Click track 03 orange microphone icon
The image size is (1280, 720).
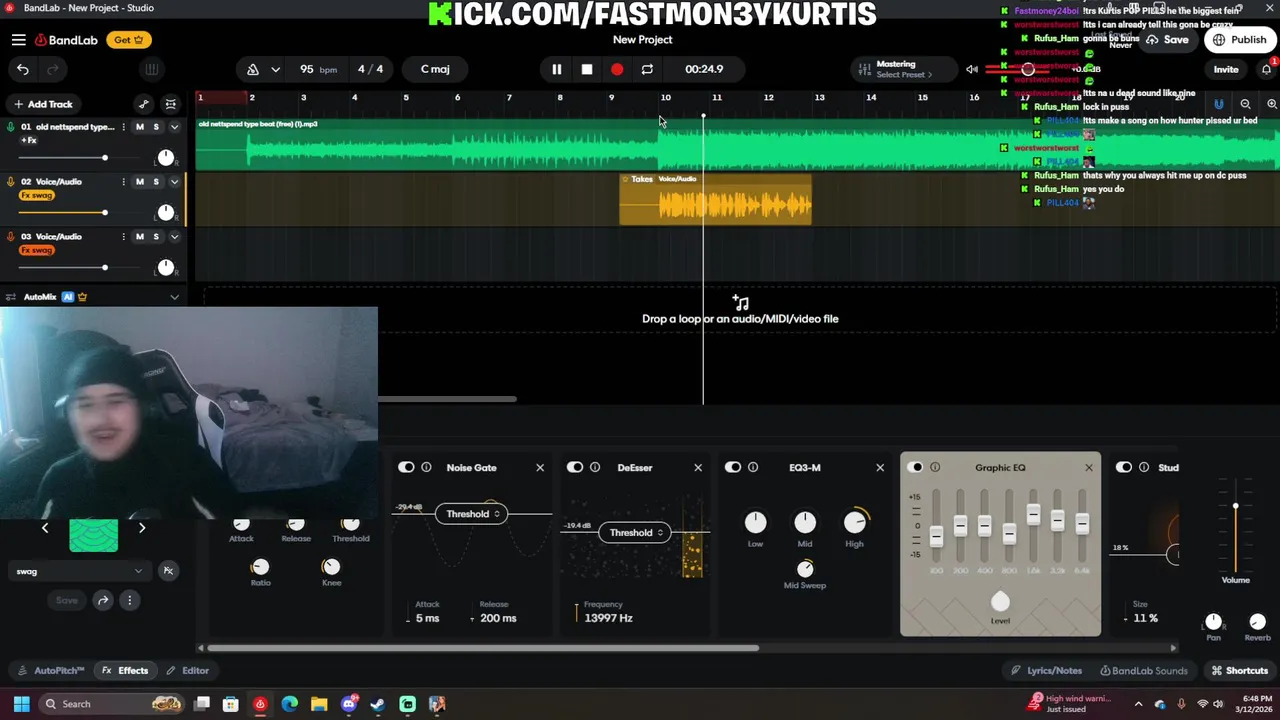(x=11, y=237)
